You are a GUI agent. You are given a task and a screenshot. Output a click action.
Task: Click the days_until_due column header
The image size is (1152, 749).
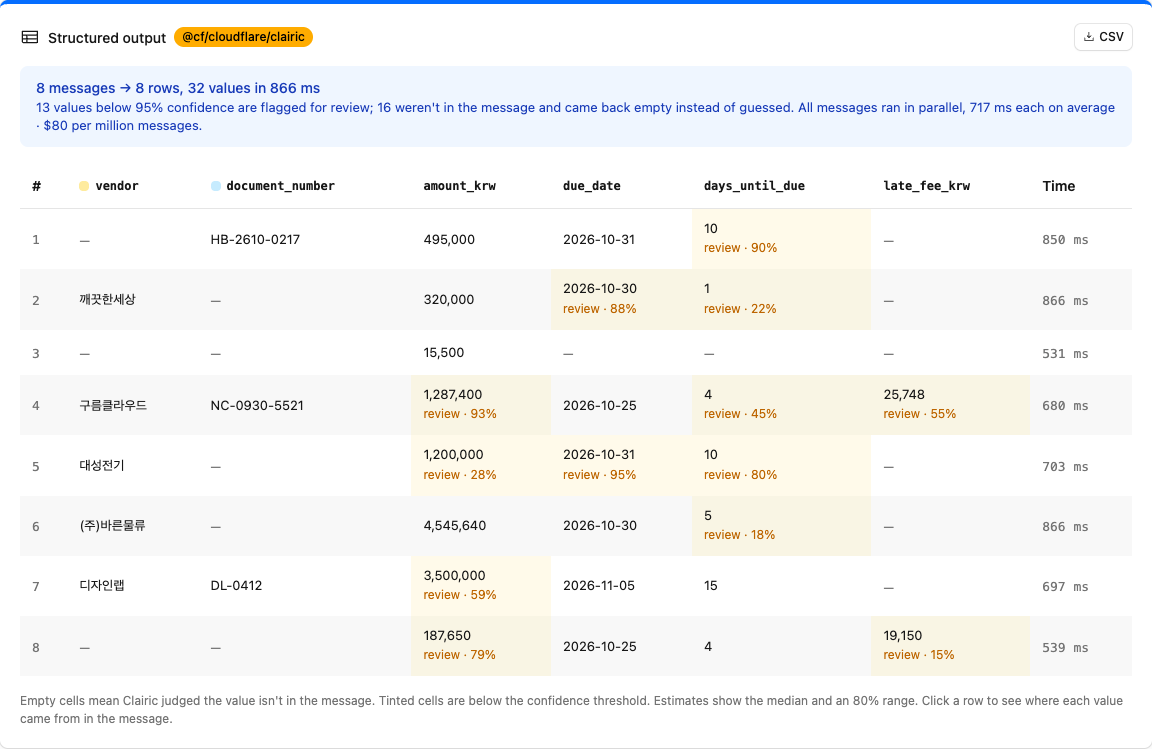click(754, 186)
